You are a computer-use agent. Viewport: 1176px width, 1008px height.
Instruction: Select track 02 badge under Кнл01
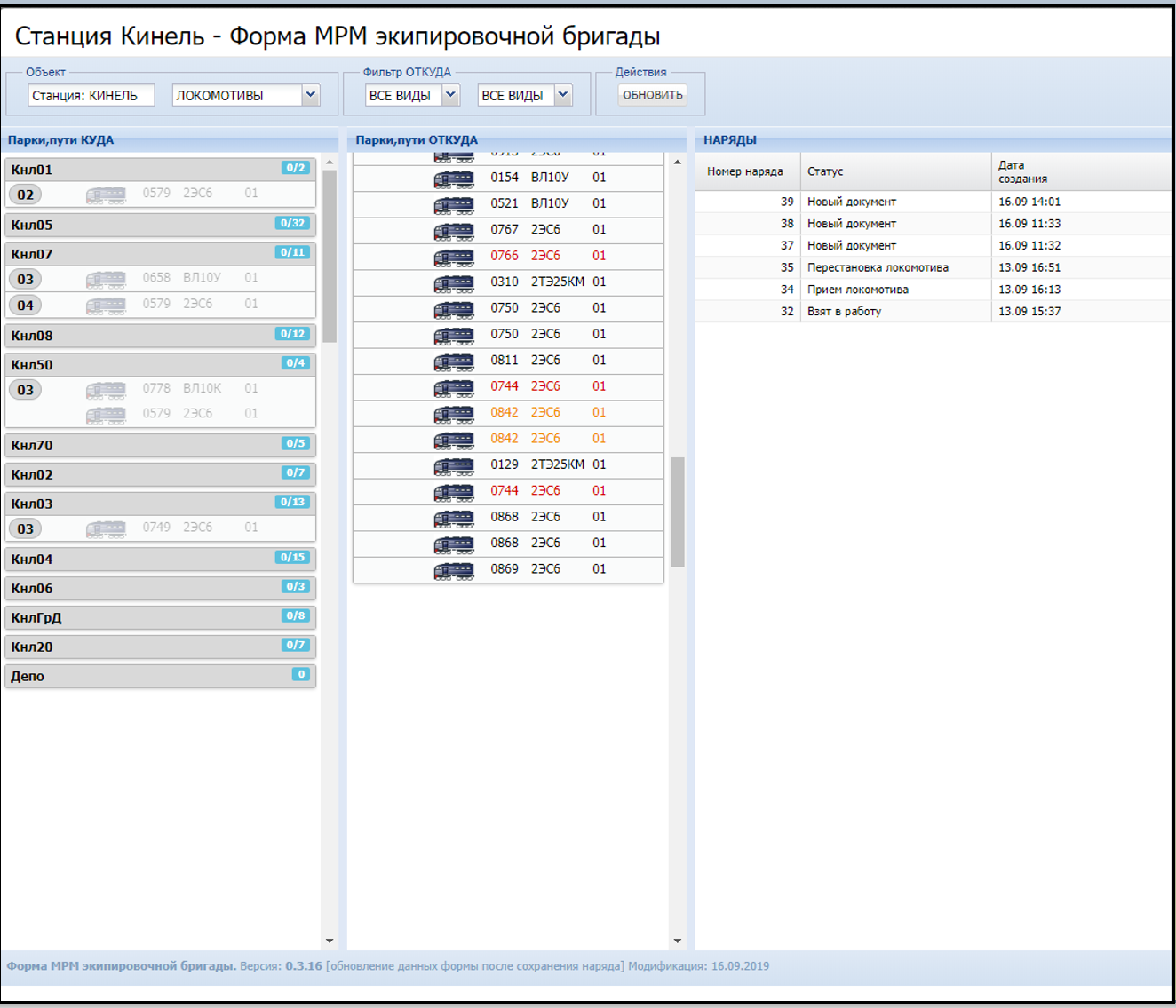coord(26,194)
